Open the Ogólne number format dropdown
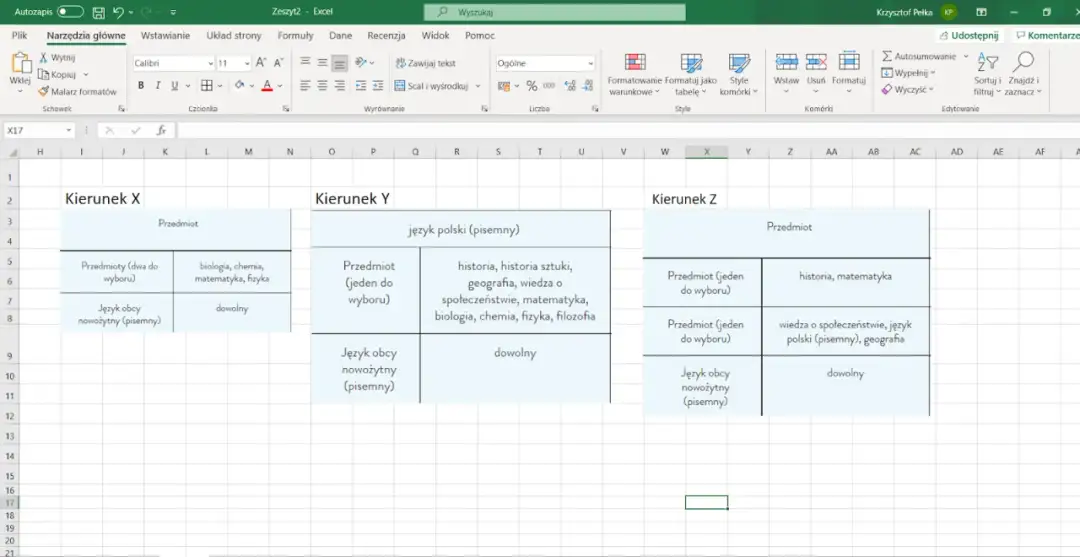The image size is (1080, 557). click(x=588, y=63)
